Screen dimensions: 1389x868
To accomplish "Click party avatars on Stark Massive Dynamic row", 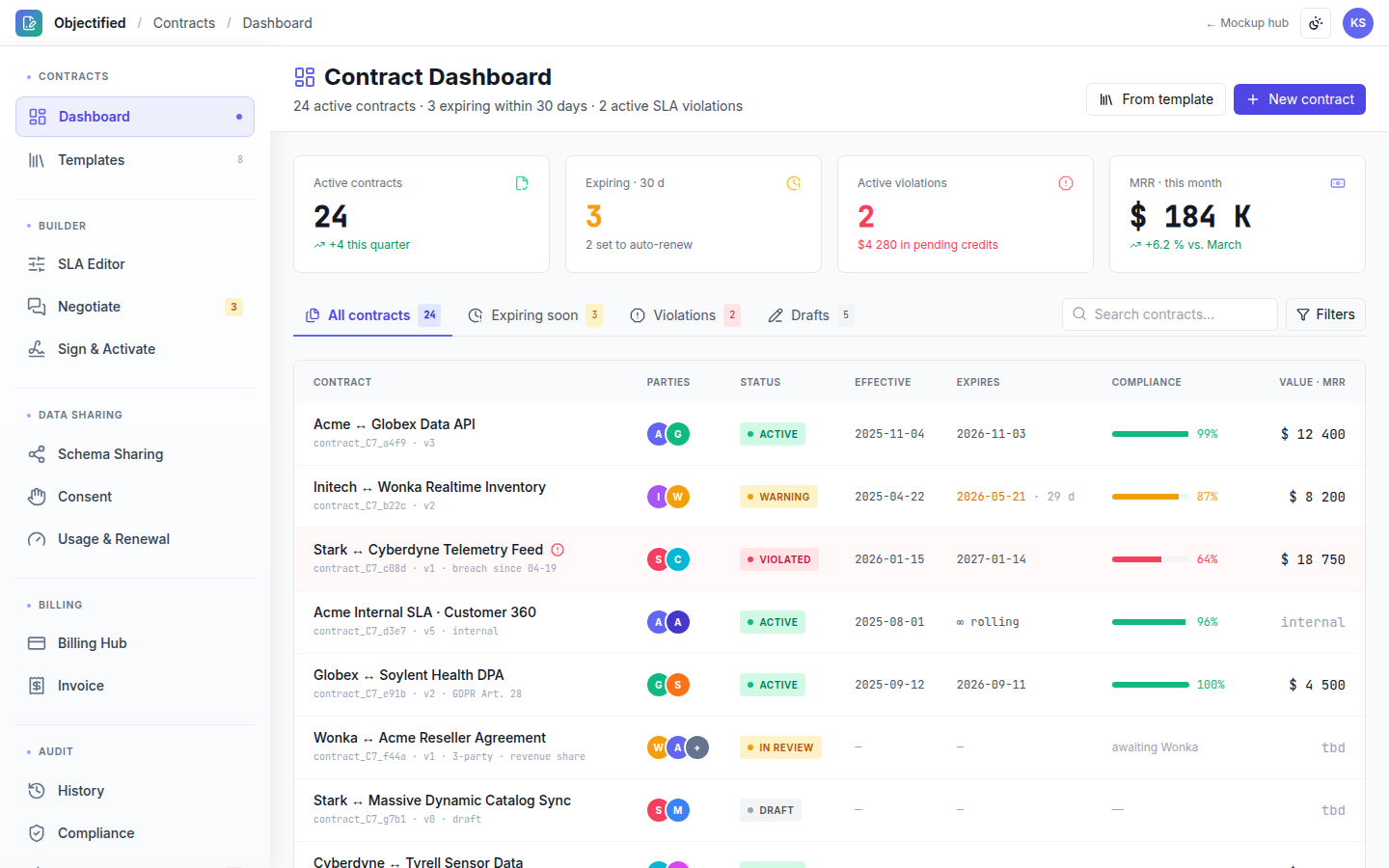I will point(668,810).
